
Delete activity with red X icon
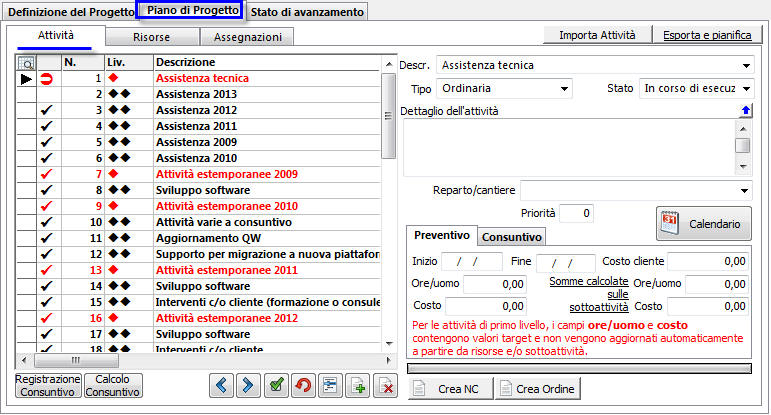(384, 387)
